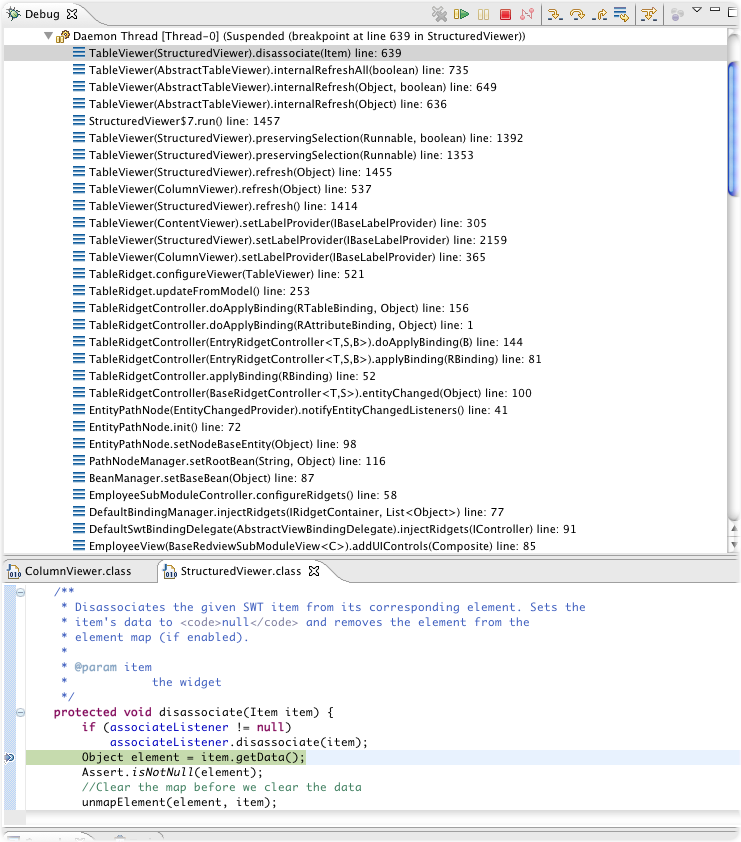Select doApplyBinding(RTableBinding, Object) line 156 frame
Viewport: 741px width, 842px height.
point(279,308)
